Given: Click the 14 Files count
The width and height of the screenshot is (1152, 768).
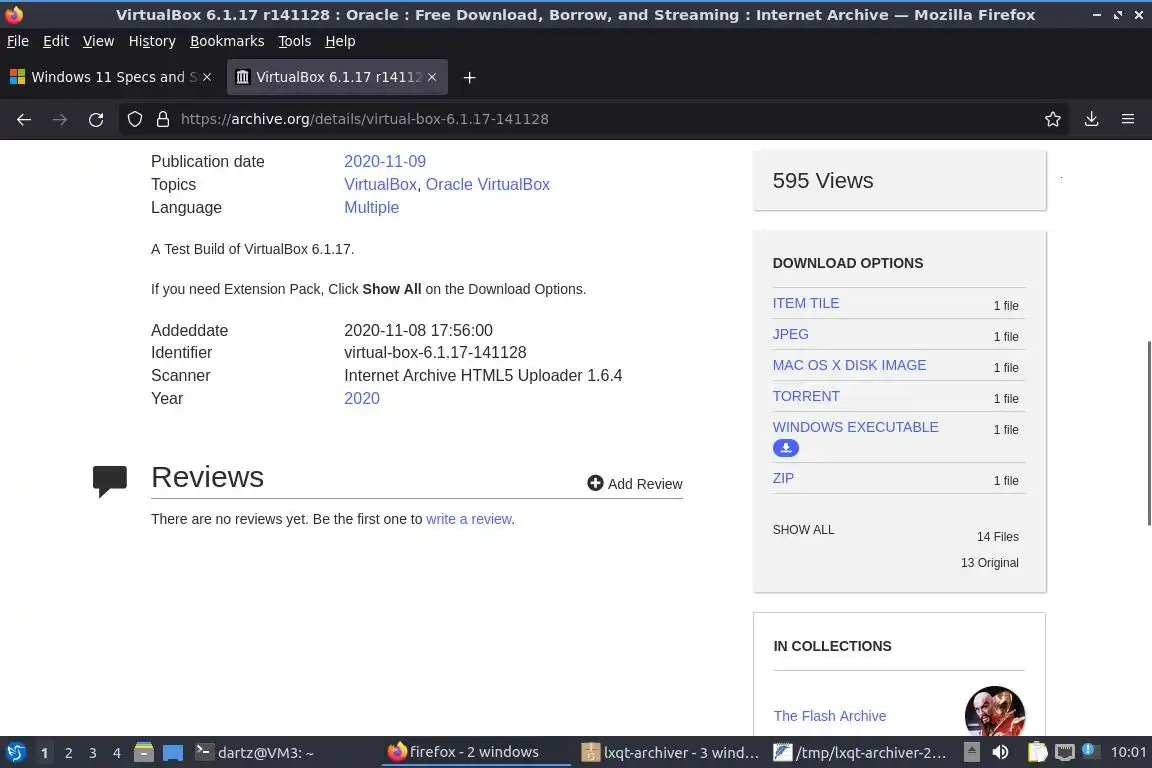Looking at the screenshot, I should pos(998,536).
